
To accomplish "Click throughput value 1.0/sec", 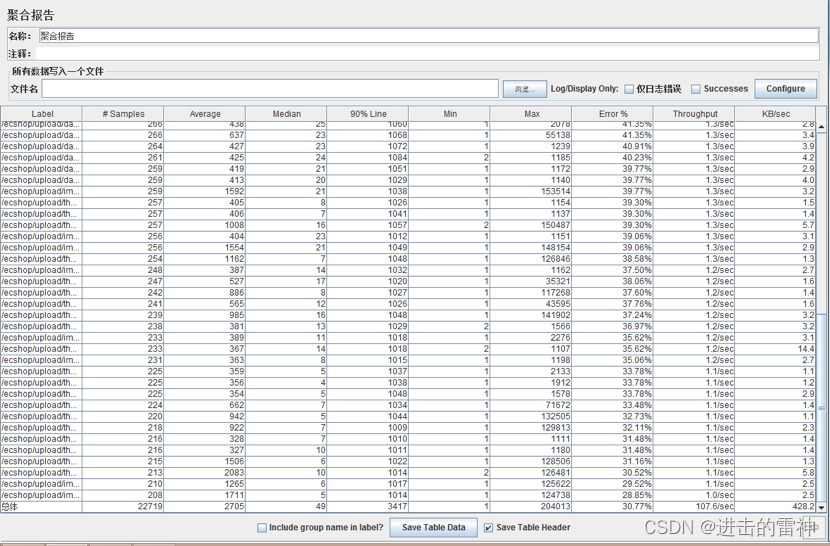I will pos(719,495).
